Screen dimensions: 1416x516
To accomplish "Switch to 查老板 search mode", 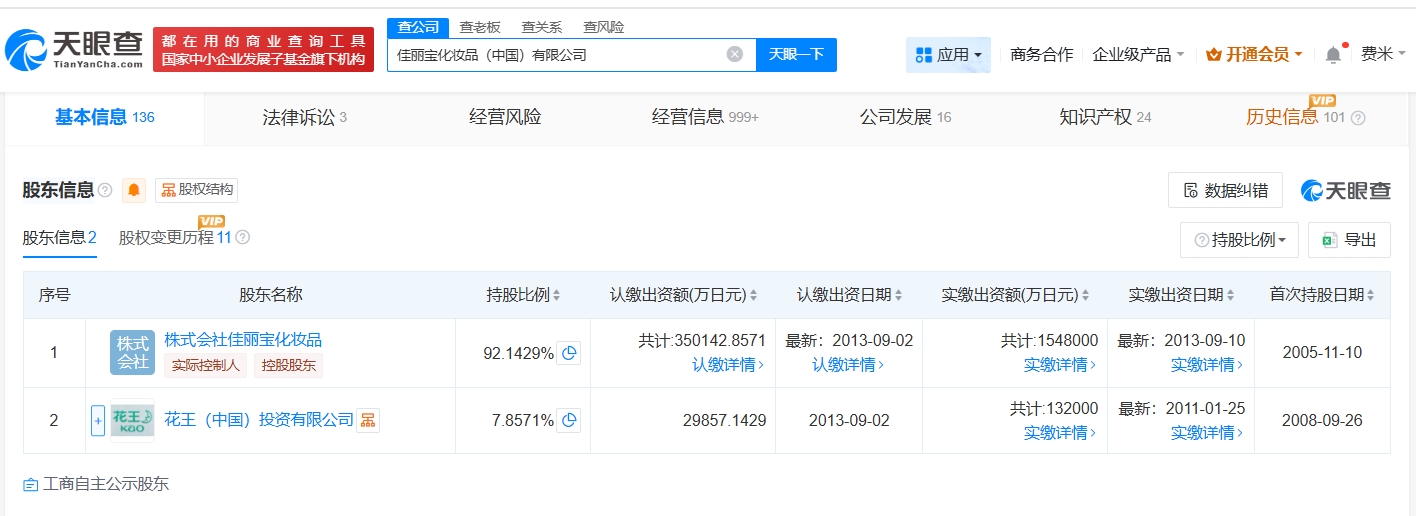I will (x=480, y=27).
